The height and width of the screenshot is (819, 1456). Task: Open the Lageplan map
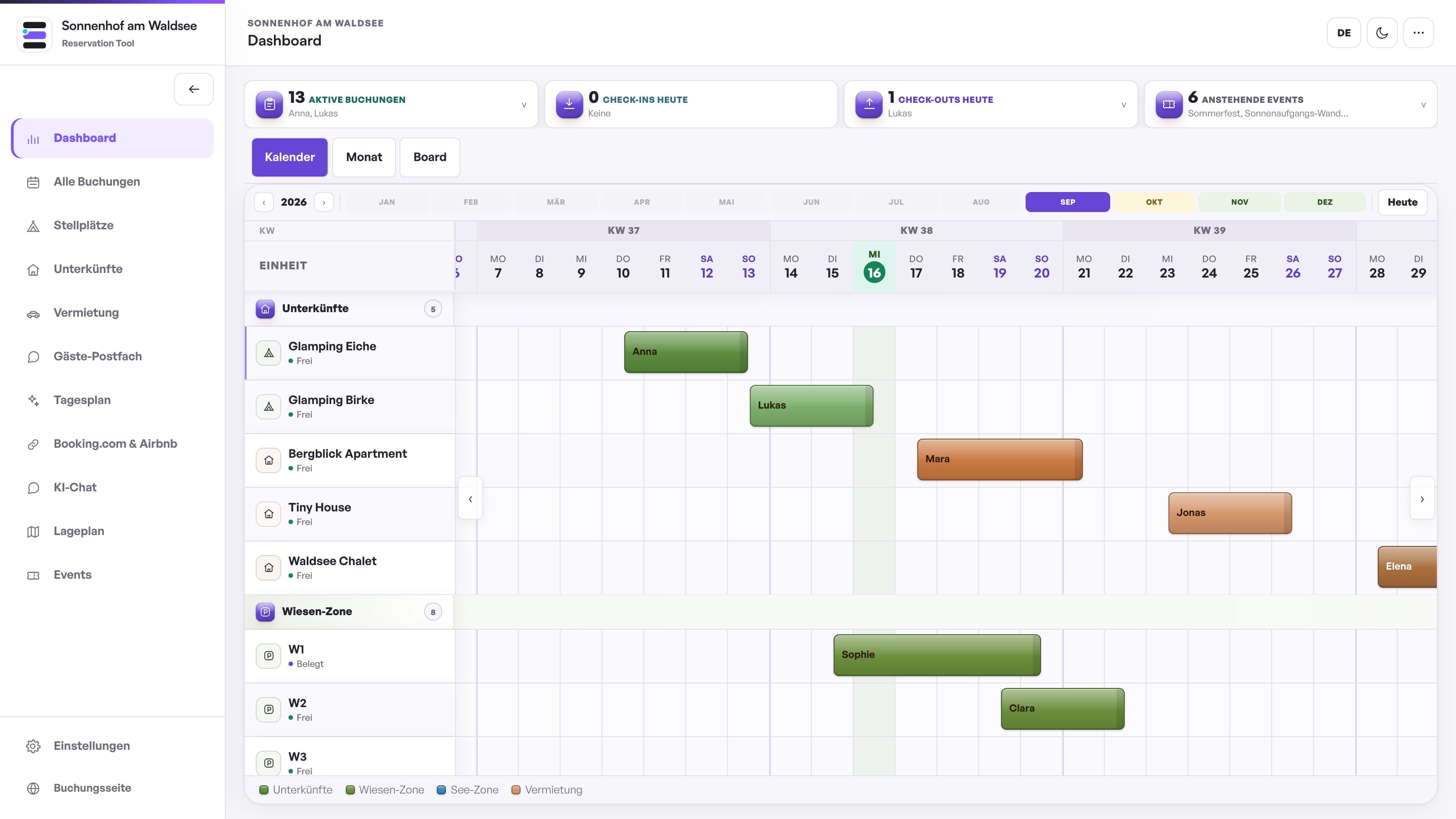tap(112, 531)
